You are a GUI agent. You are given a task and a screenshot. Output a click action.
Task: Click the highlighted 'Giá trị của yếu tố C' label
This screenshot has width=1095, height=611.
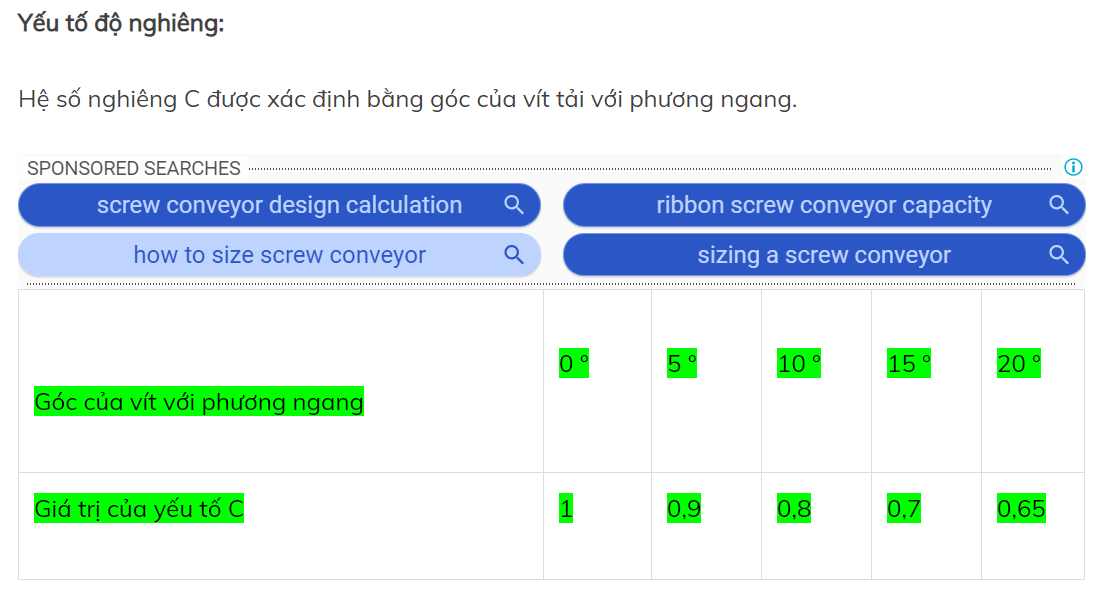pyautogui.click(x=140, y=508)
